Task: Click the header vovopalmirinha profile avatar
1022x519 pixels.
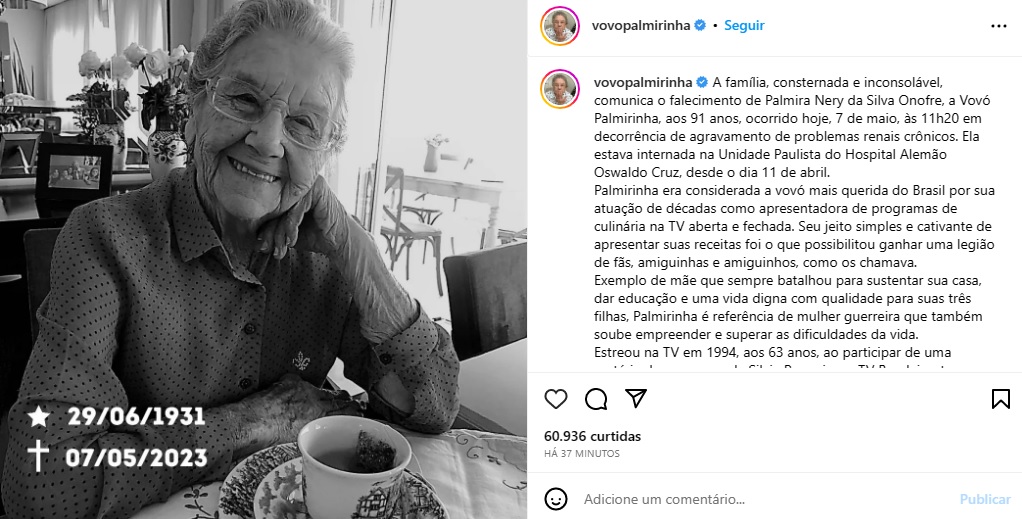Action: click(560, 26)
